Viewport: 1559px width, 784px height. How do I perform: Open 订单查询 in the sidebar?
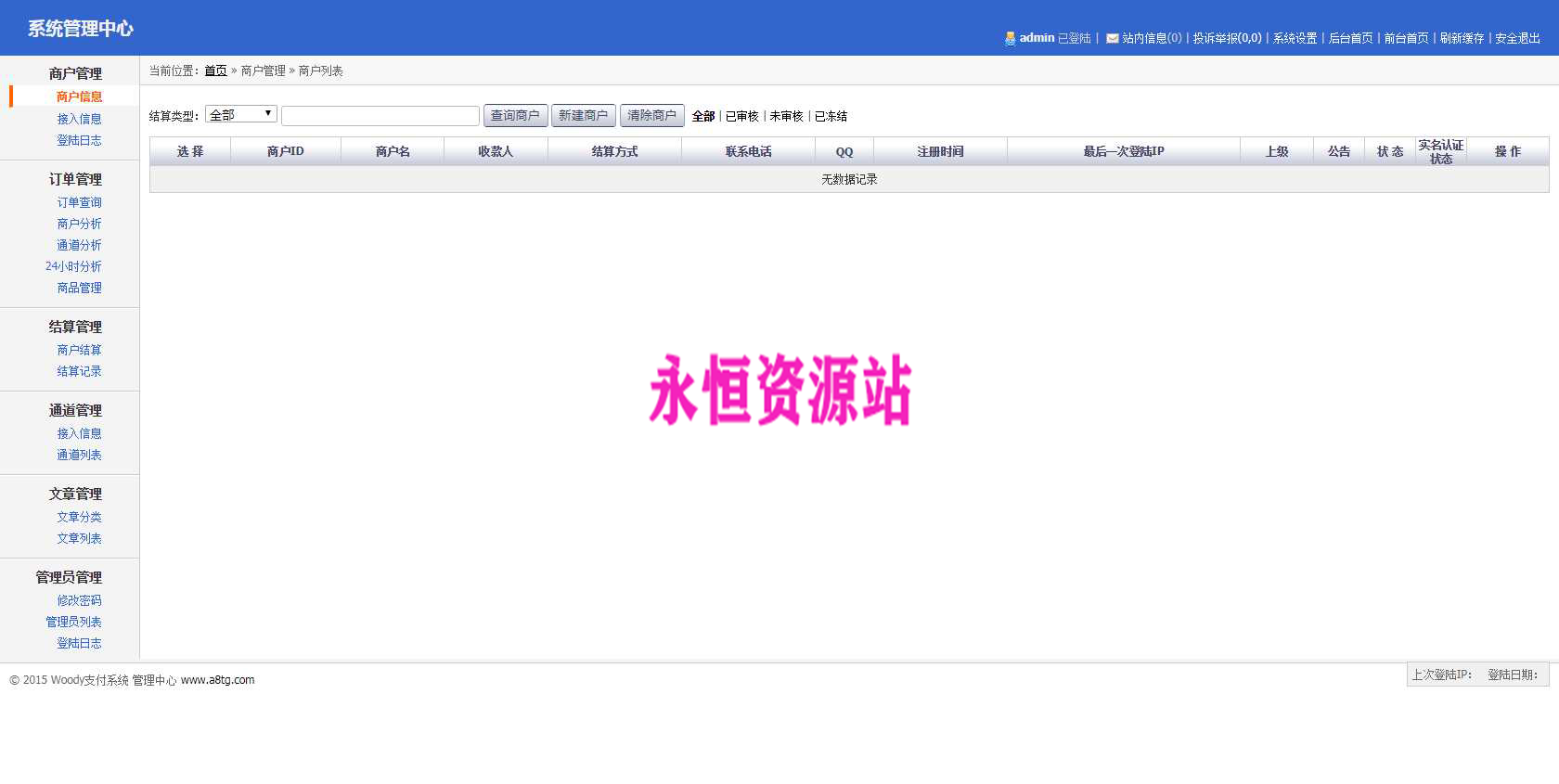79,202
